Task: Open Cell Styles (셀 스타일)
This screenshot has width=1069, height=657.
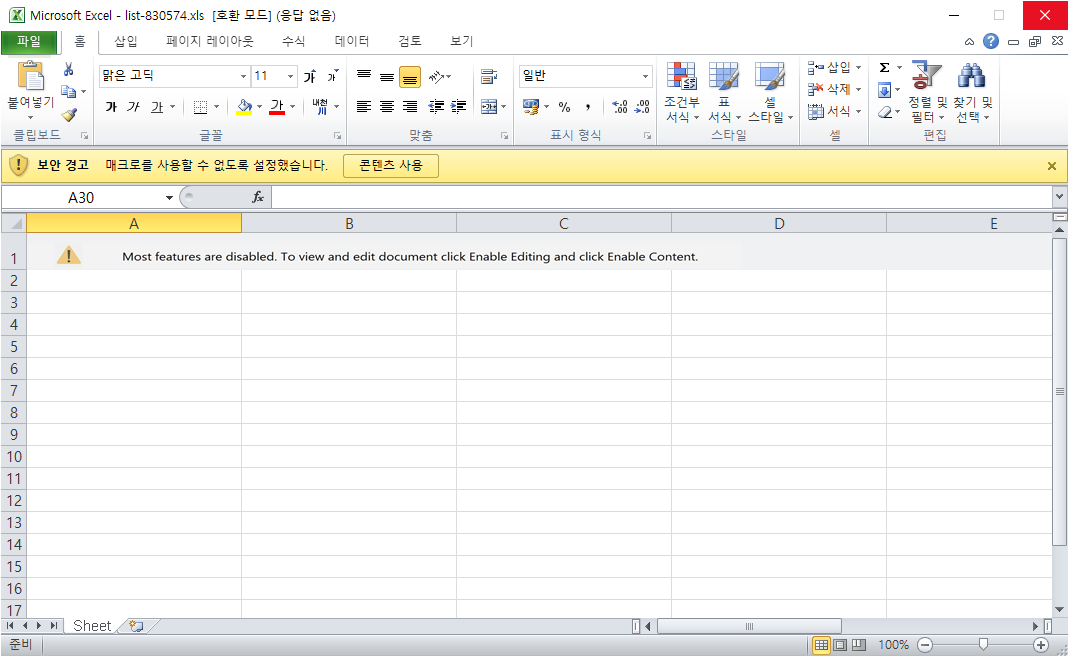Action: click(770, 92)
